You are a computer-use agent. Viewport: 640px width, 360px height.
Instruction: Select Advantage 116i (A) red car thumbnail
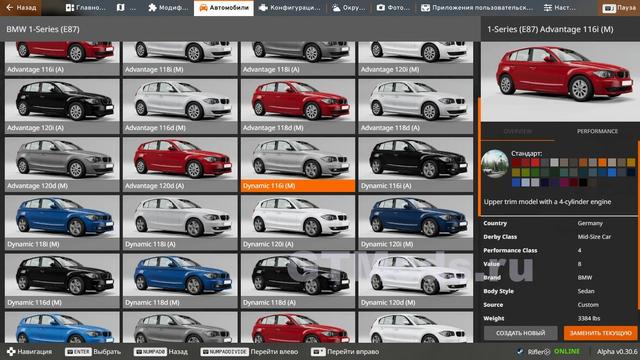(62, 59)
